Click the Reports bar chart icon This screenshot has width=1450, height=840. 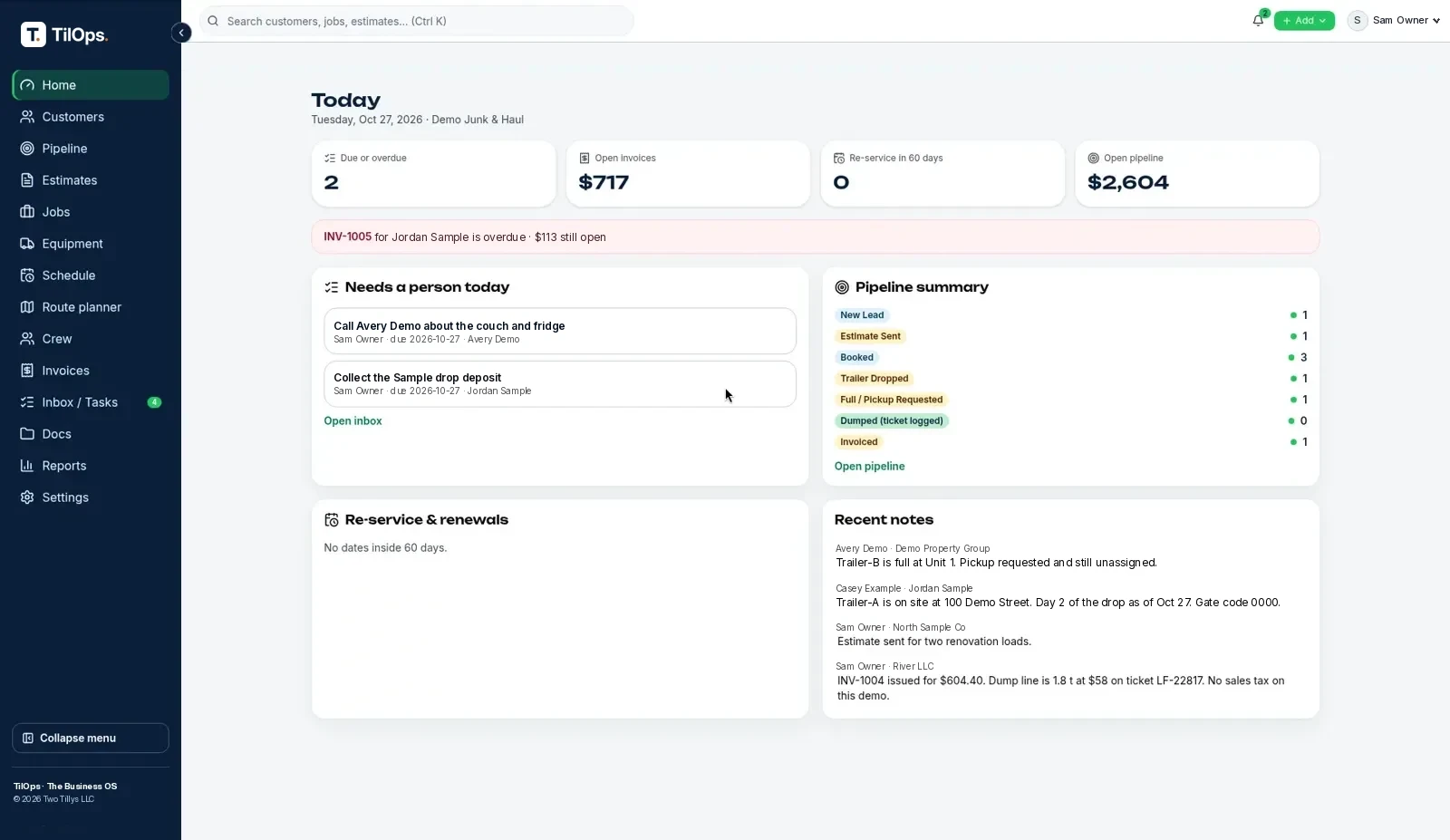[27, 466]
